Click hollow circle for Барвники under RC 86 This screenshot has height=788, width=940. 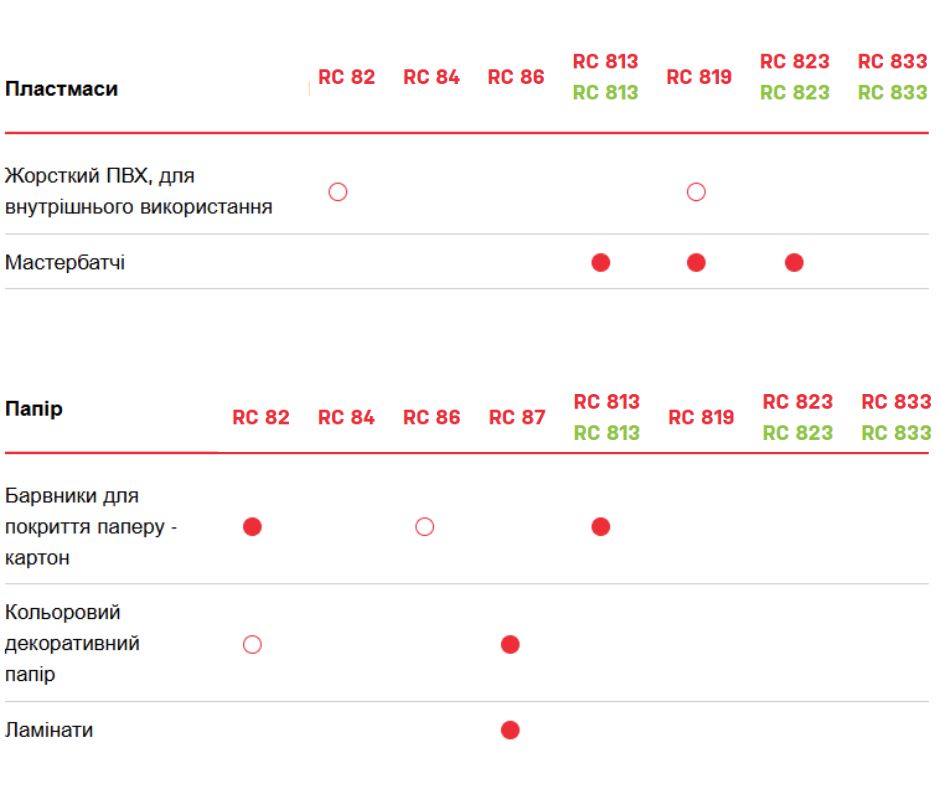click(x=424, y=527)
